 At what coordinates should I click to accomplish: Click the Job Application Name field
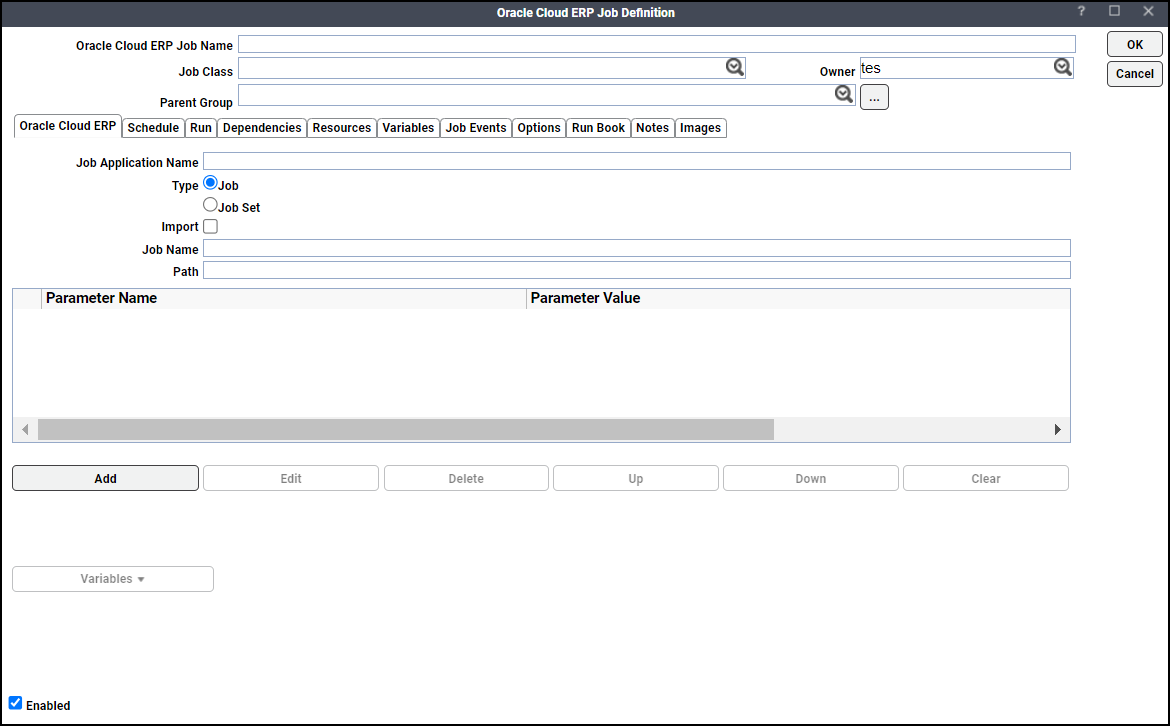click(x=636, y=161)
